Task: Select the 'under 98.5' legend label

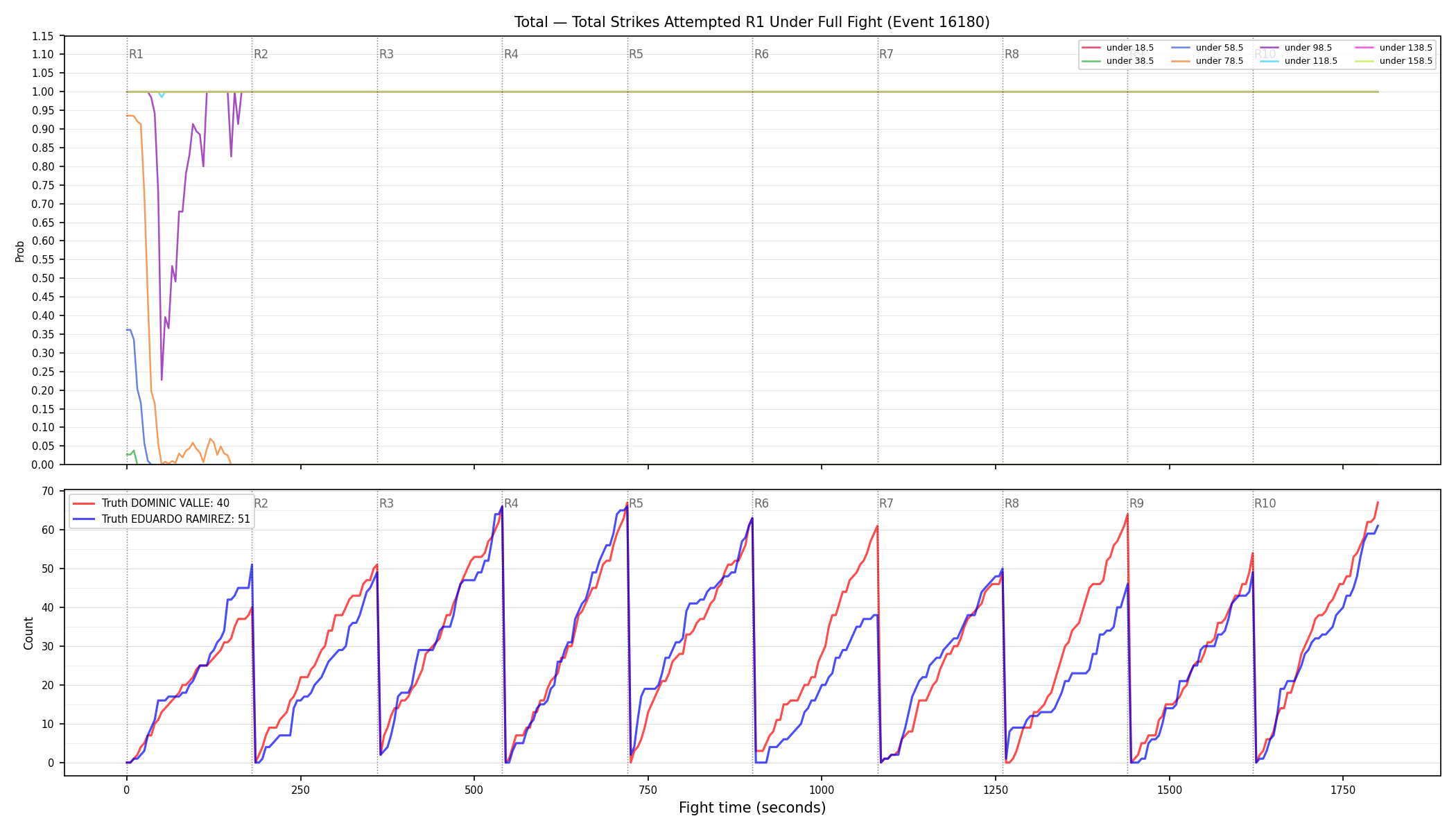Action: pos(1308,48)
